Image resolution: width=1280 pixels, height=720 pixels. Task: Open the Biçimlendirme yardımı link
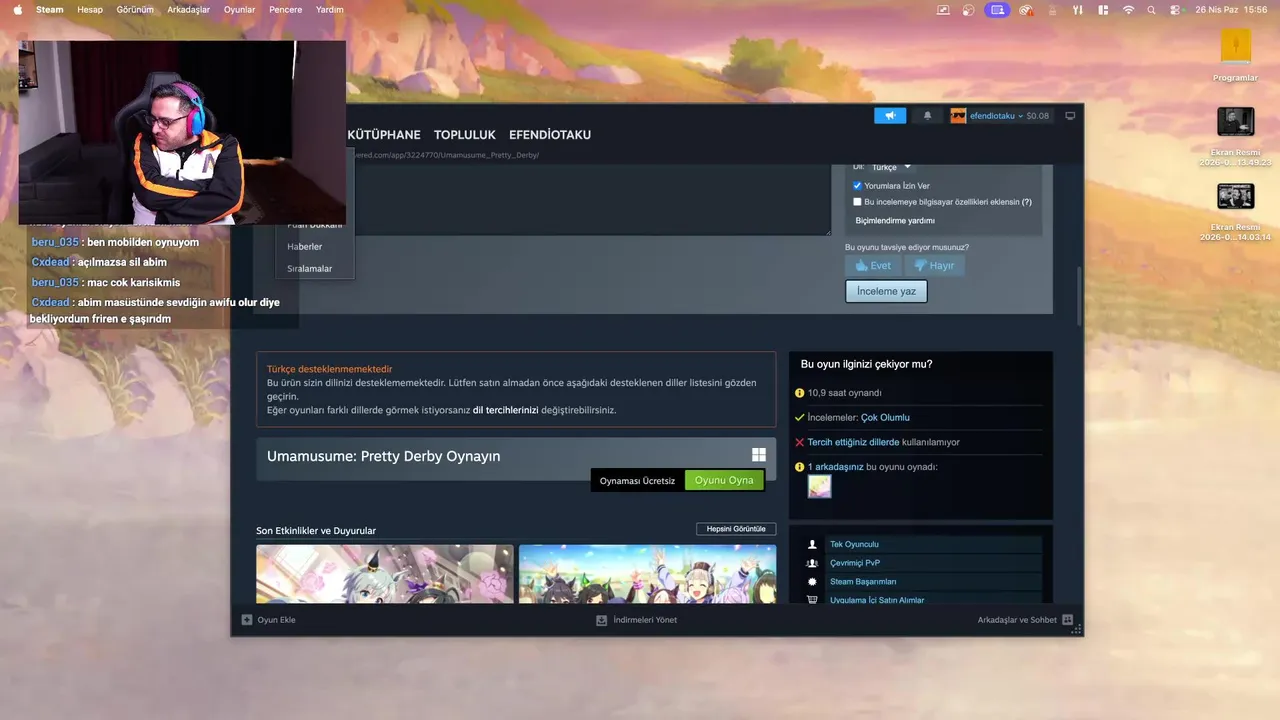(895, 220)
